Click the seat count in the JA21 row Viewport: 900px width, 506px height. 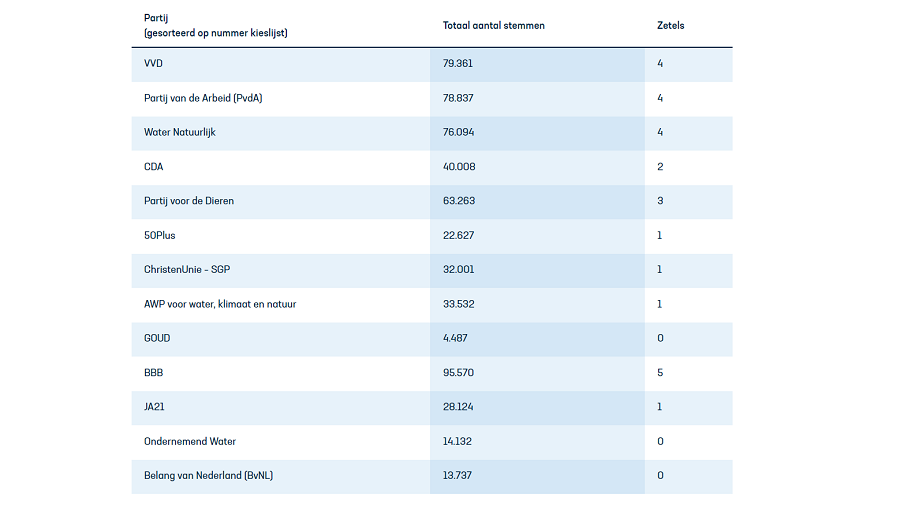pos(660,407)
